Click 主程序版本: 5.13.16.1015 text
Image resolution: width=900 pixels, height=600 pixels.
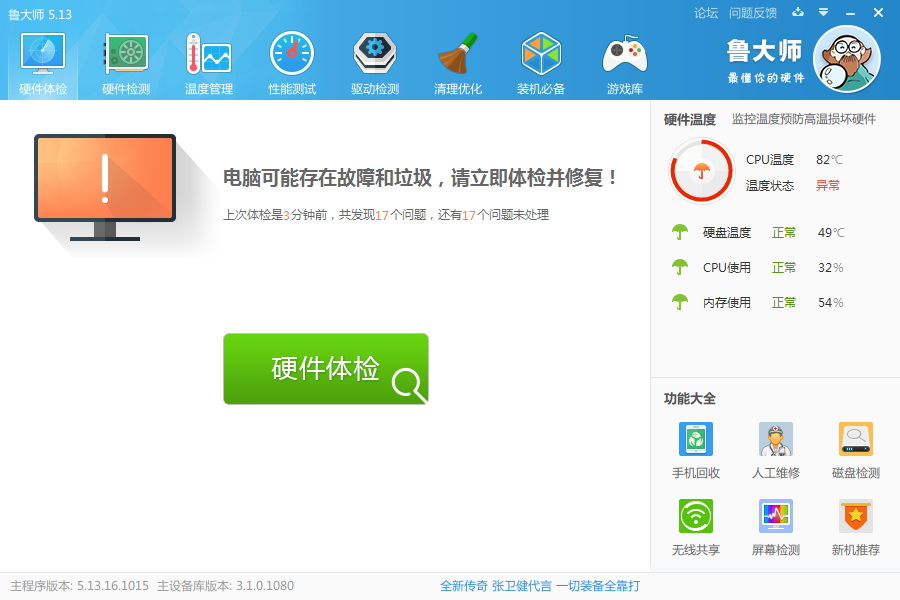tap(79, 586)
